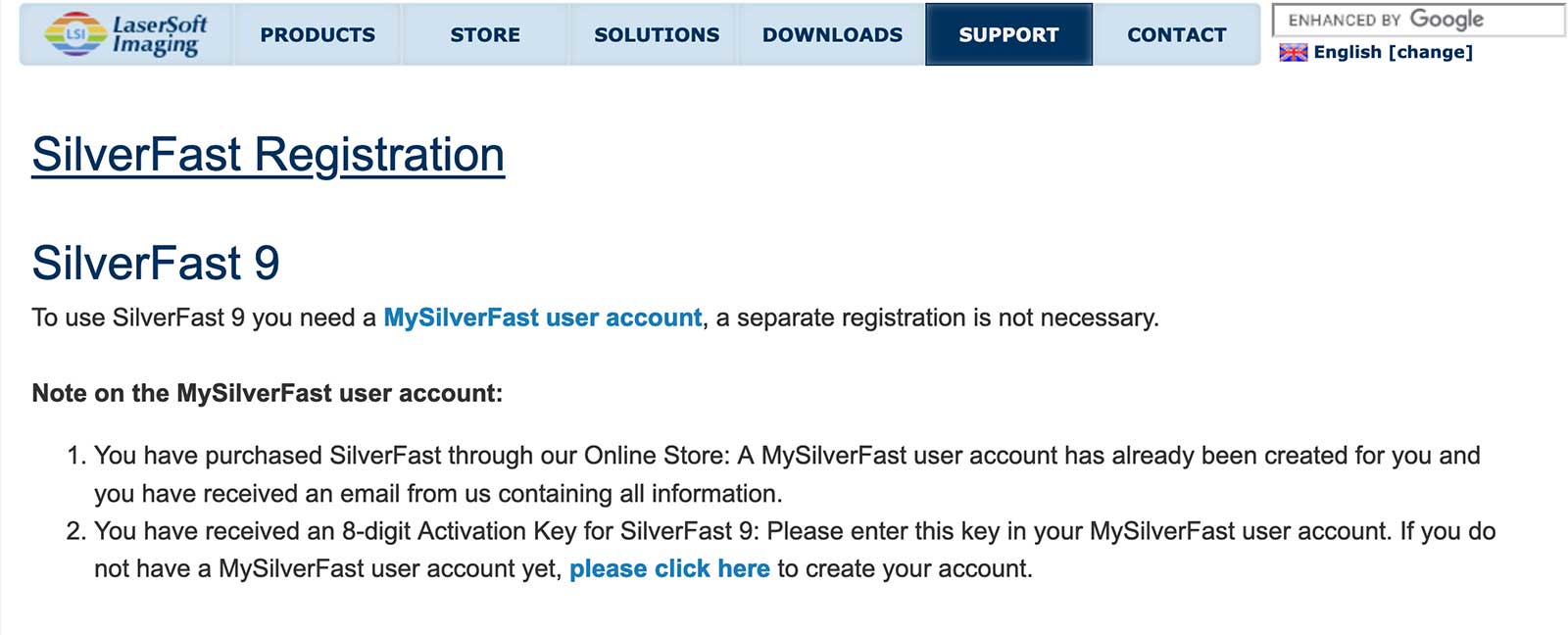Open the SilverFast Registration heading link

[268, 155]
